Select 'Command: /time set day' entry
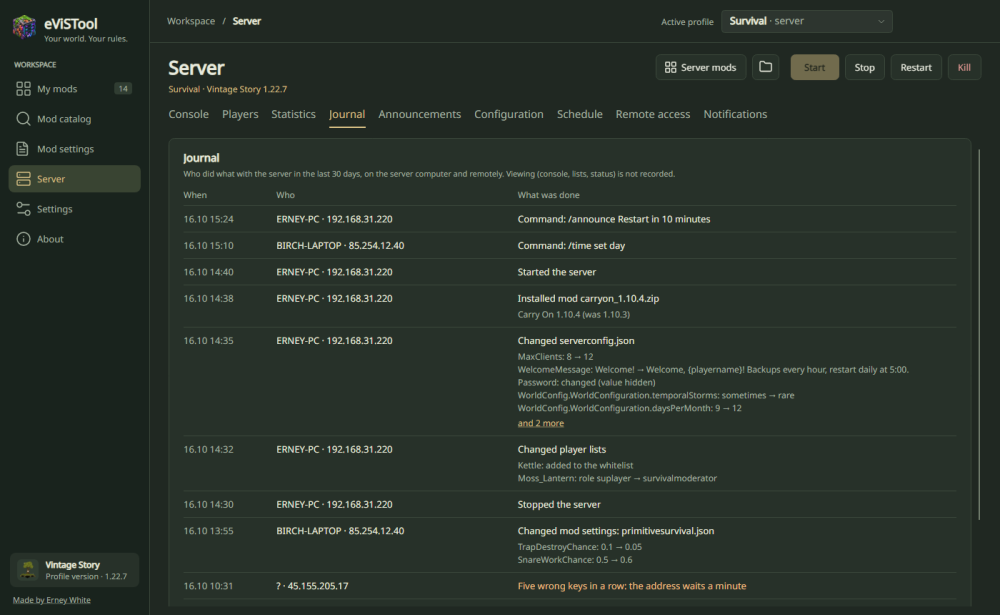 coord(571,246)
